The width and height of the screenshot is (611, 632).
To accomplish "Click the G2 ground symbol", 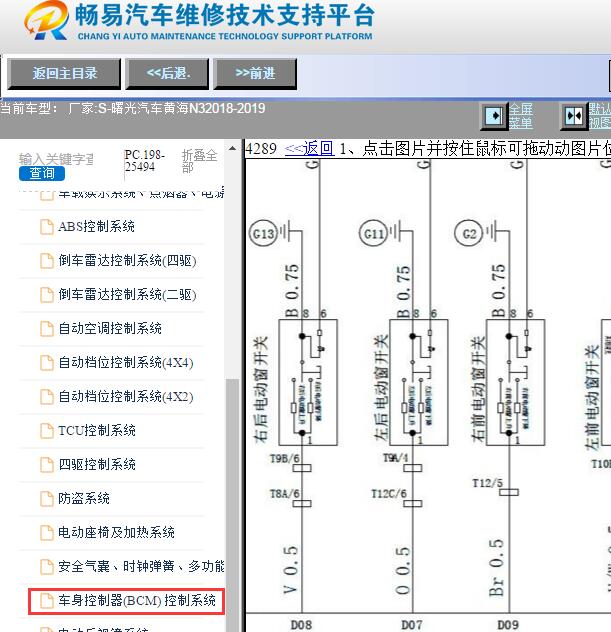I will click(469, 233).
